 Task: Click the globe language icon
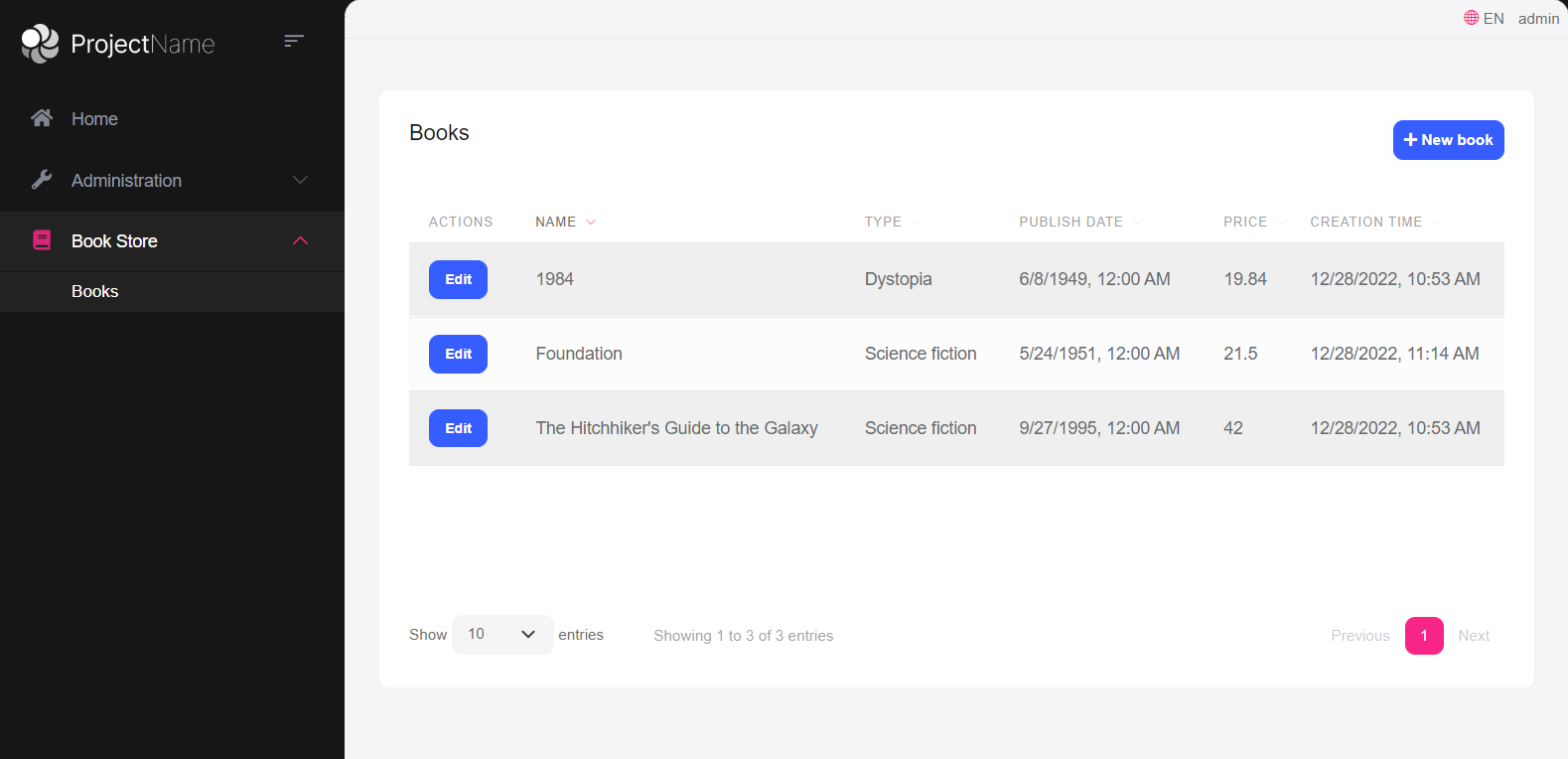click(x=1471, y=18)
